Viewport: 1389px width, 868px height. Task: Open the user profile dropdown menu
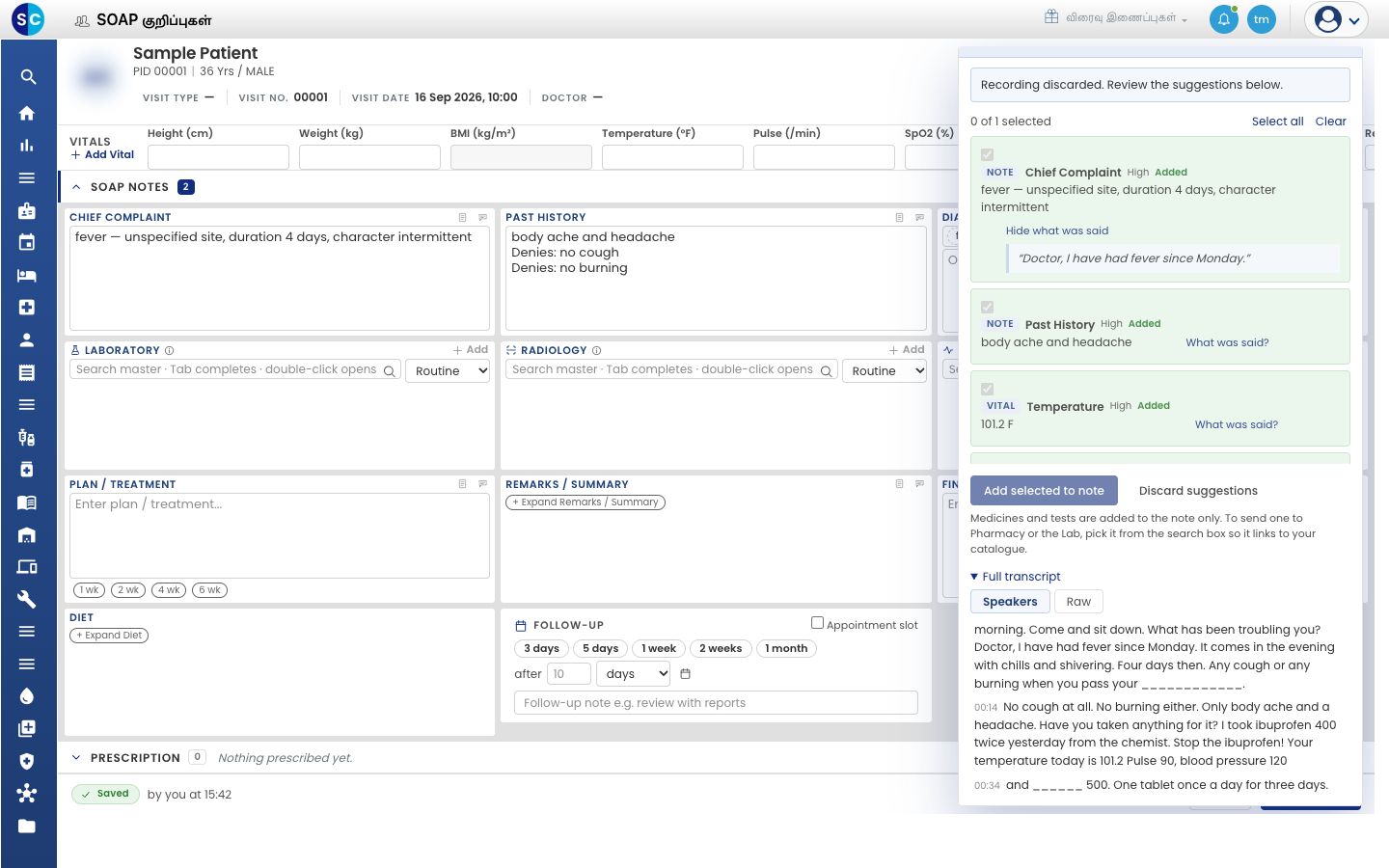(1337, 19)
